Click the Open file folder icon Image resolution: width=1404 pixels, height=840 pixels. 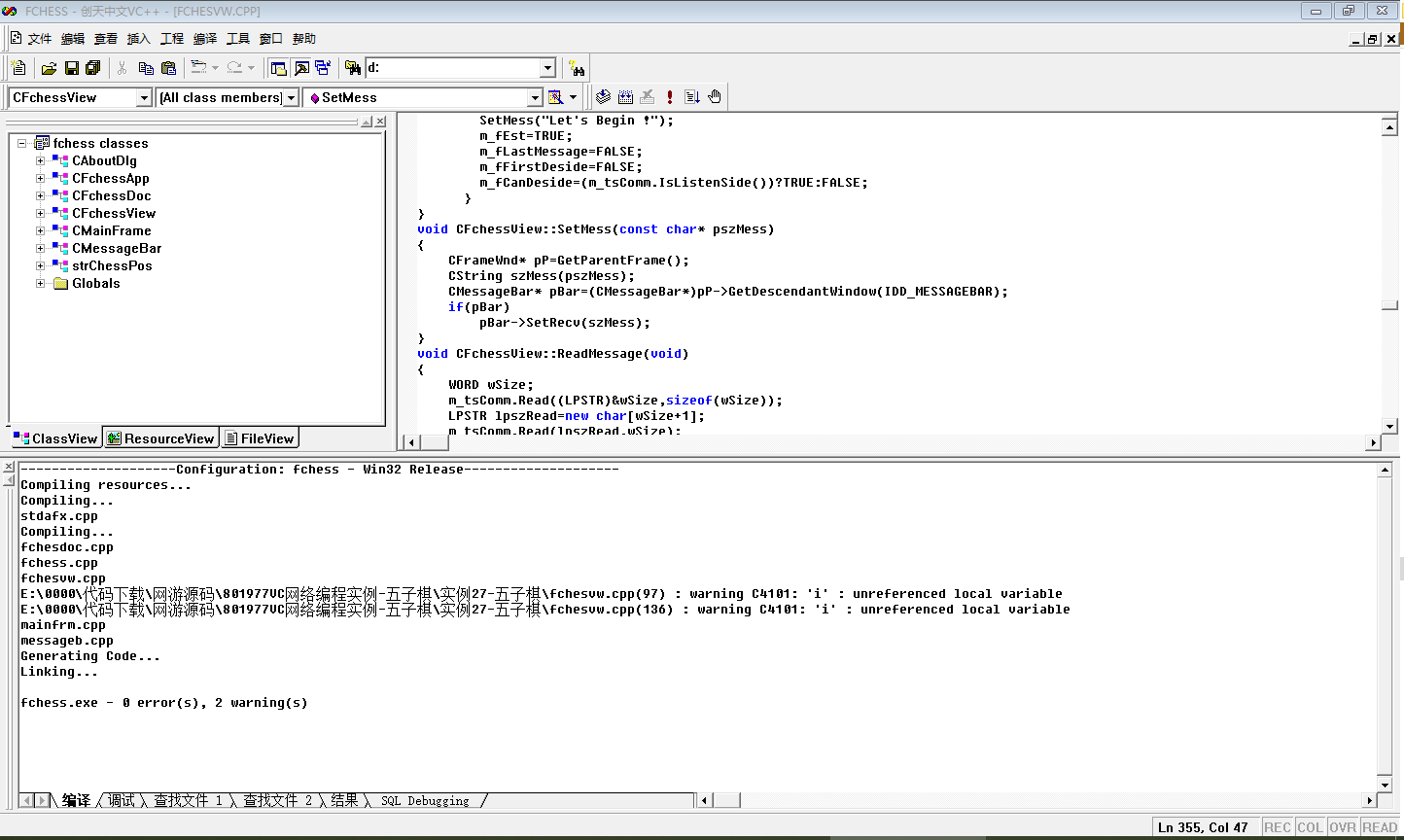[49, 68]
